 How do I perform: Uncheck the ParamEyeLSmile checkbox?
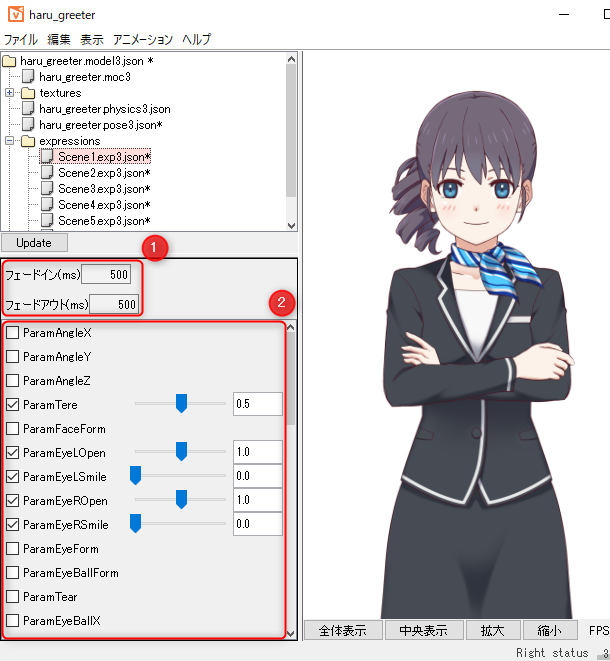coord(13,477)
